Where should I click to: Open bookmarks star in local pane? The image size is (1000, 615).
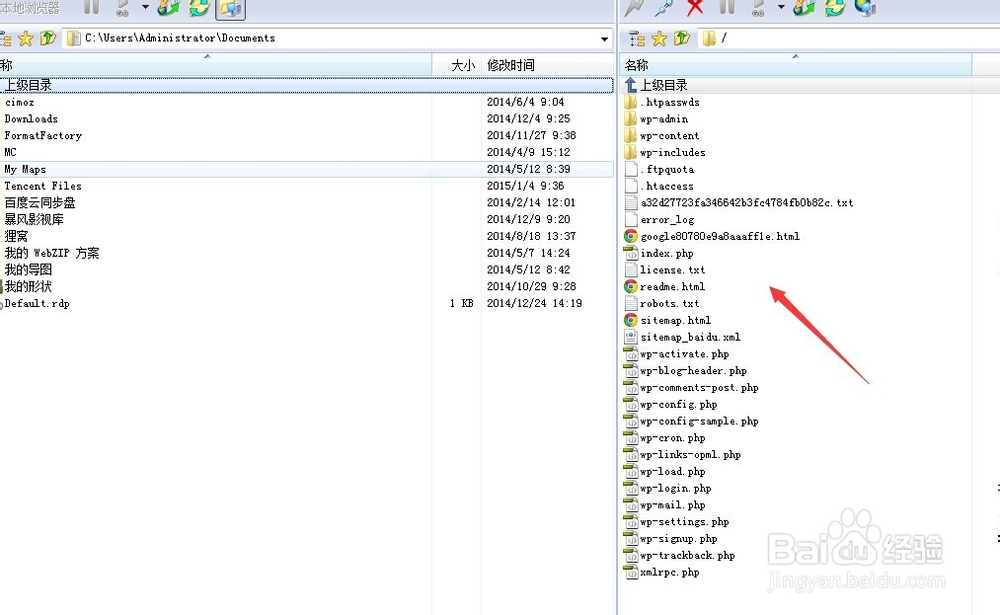point(26,39)
